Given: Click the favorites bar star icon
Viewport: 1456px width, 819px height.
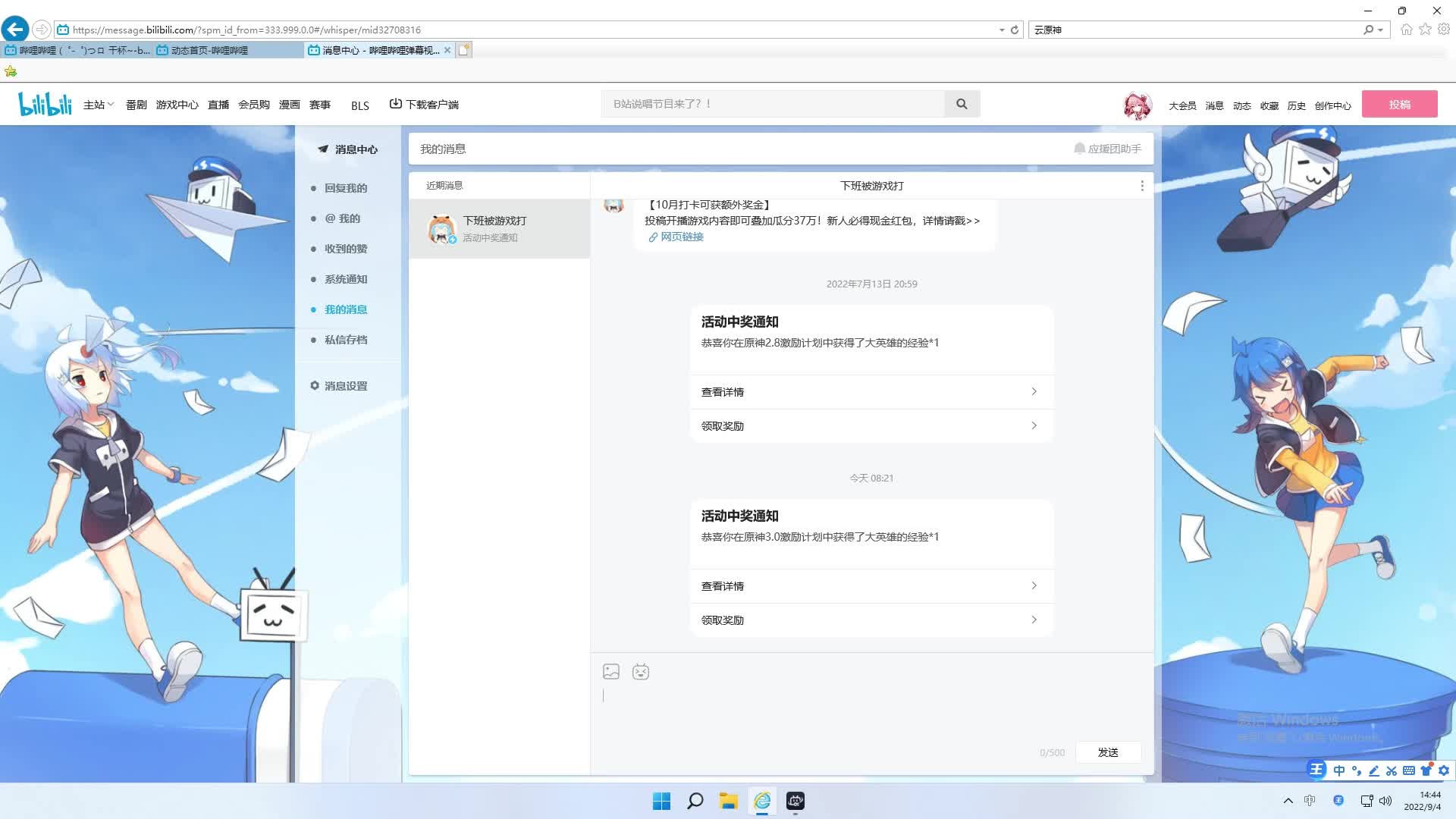Looking at the screenshot, I should click(11, 71).
